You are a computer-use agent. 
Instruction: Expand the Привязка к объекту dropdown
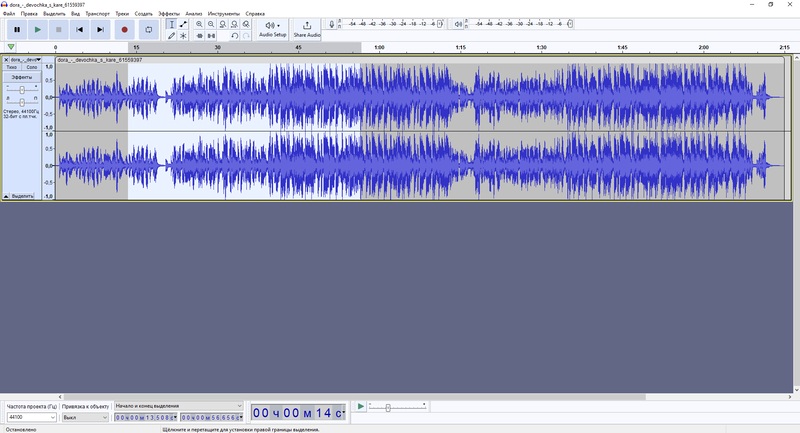84,417
